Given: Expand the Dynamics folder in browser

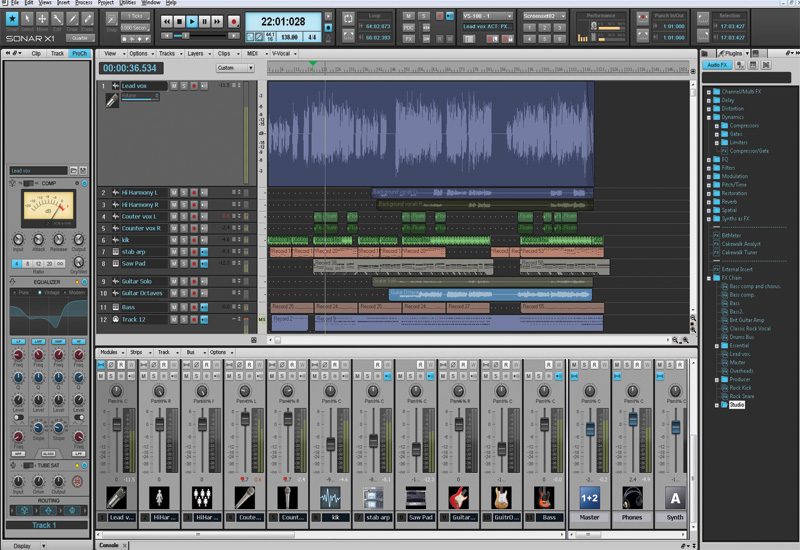Looking at the screenshot, I should tap(709, 117).
